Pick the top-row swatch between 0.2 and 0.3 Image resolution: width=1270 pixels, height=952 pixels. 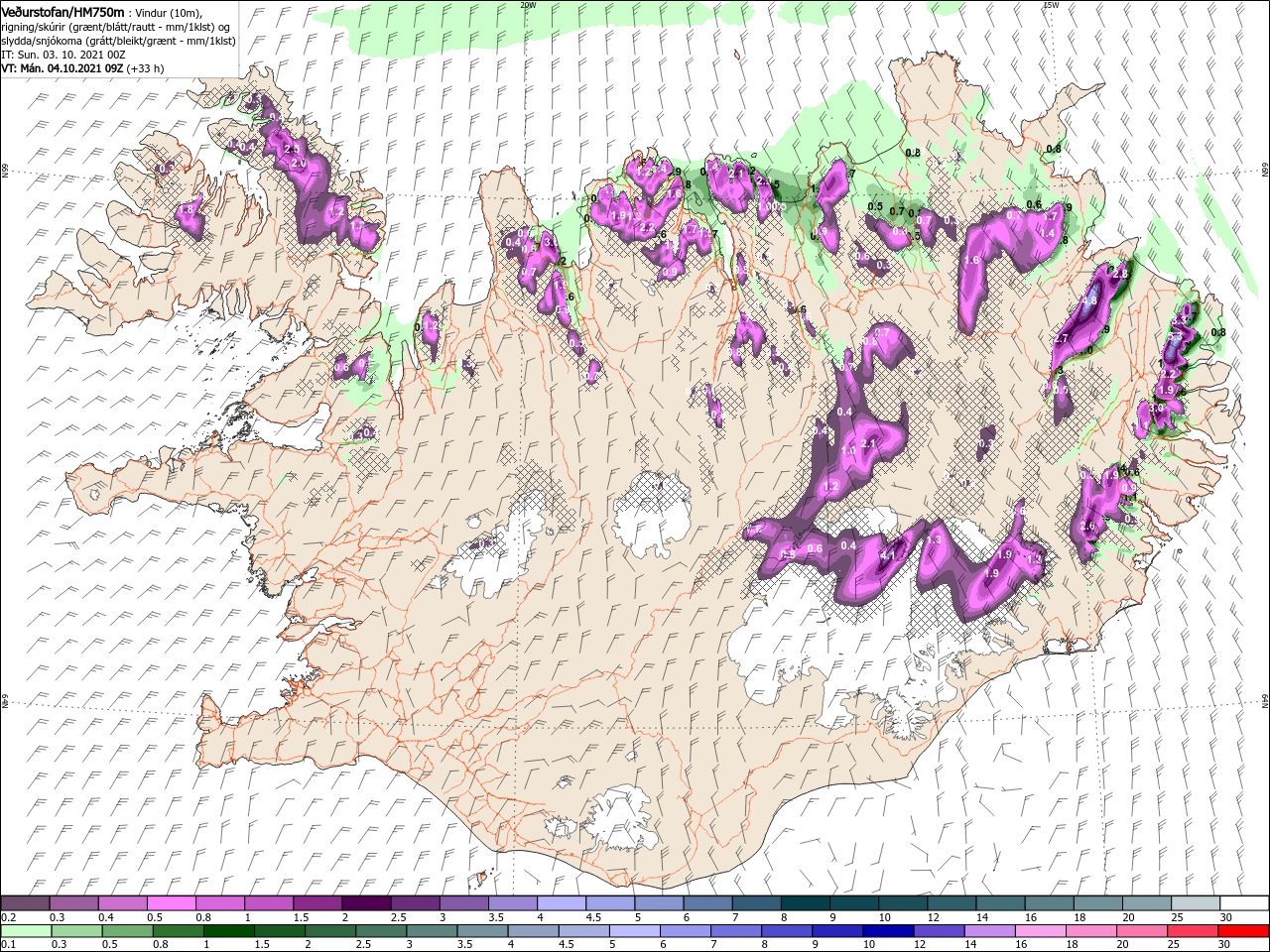pyautogui.click(x=25, y=903)
